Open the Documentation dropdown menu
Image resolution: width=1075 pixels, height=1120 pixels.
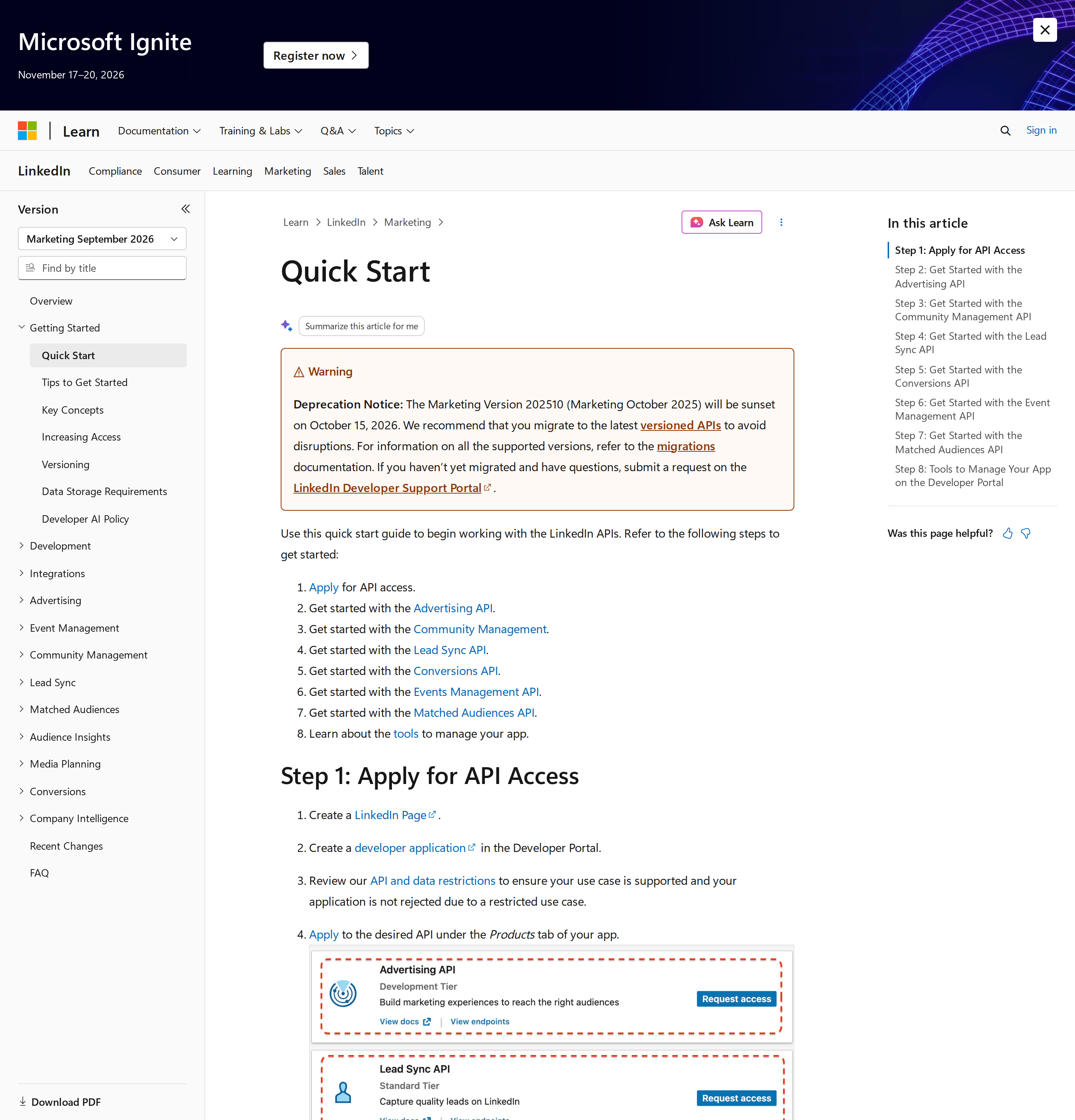click(x=159, y=131)
